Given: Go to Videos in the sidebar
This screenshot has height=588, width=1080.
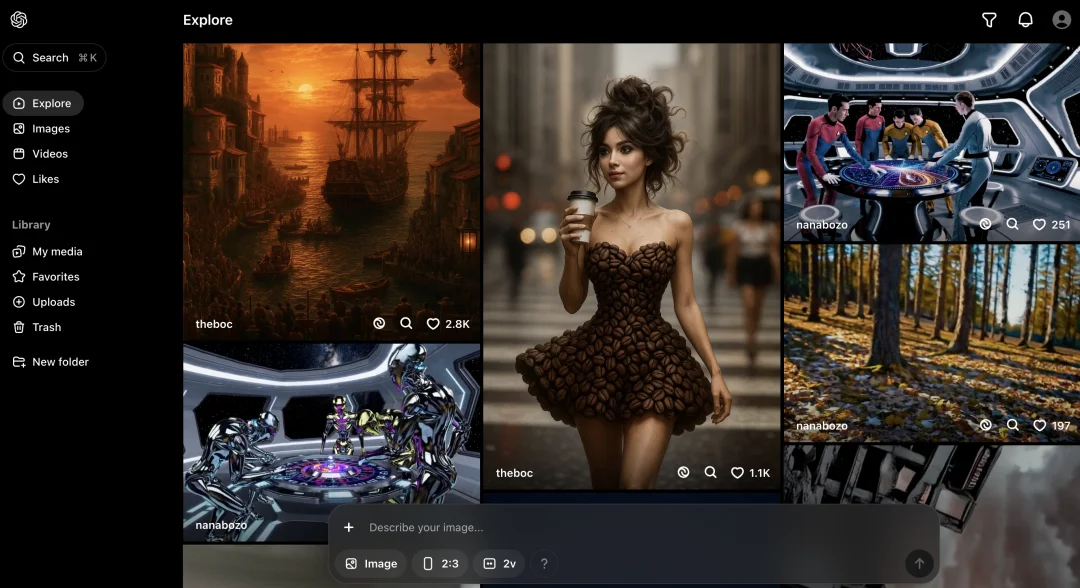Looking at the screenshot, I should (x=49, y=154).
